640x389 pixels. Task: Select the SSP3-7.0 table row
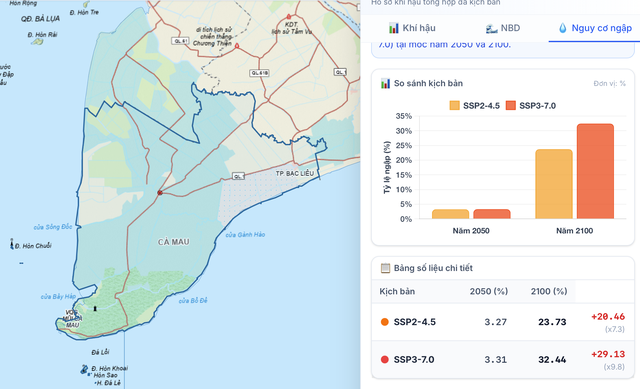click(503, 360)
